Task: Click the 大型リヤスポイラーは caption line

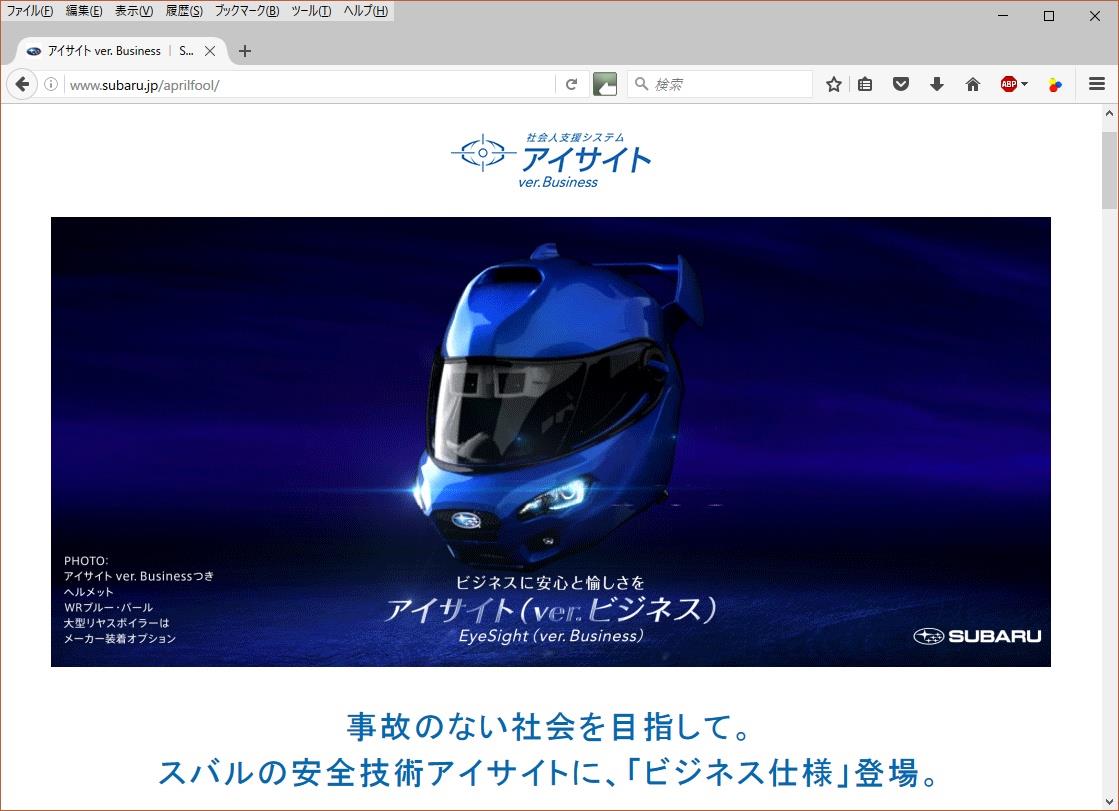Action: (117, 623)
